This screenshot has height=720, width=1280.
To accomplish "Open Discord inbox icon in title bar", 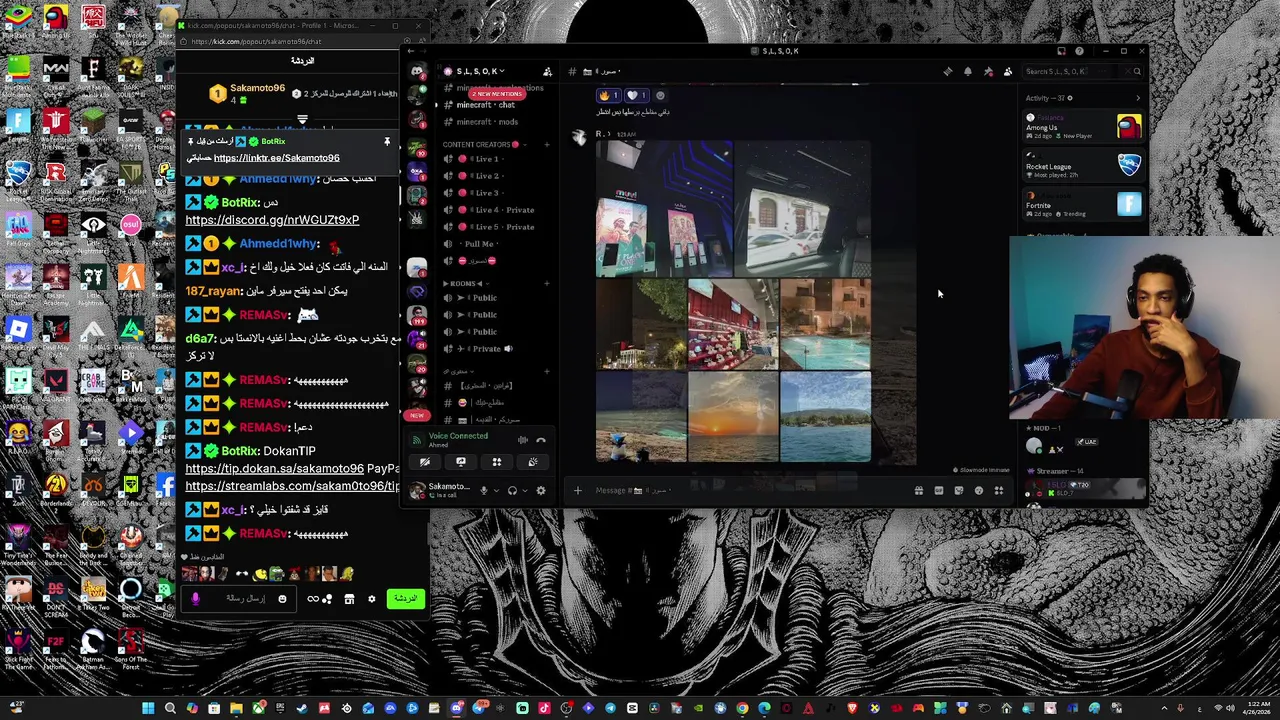I will (x=1062, y=51).
